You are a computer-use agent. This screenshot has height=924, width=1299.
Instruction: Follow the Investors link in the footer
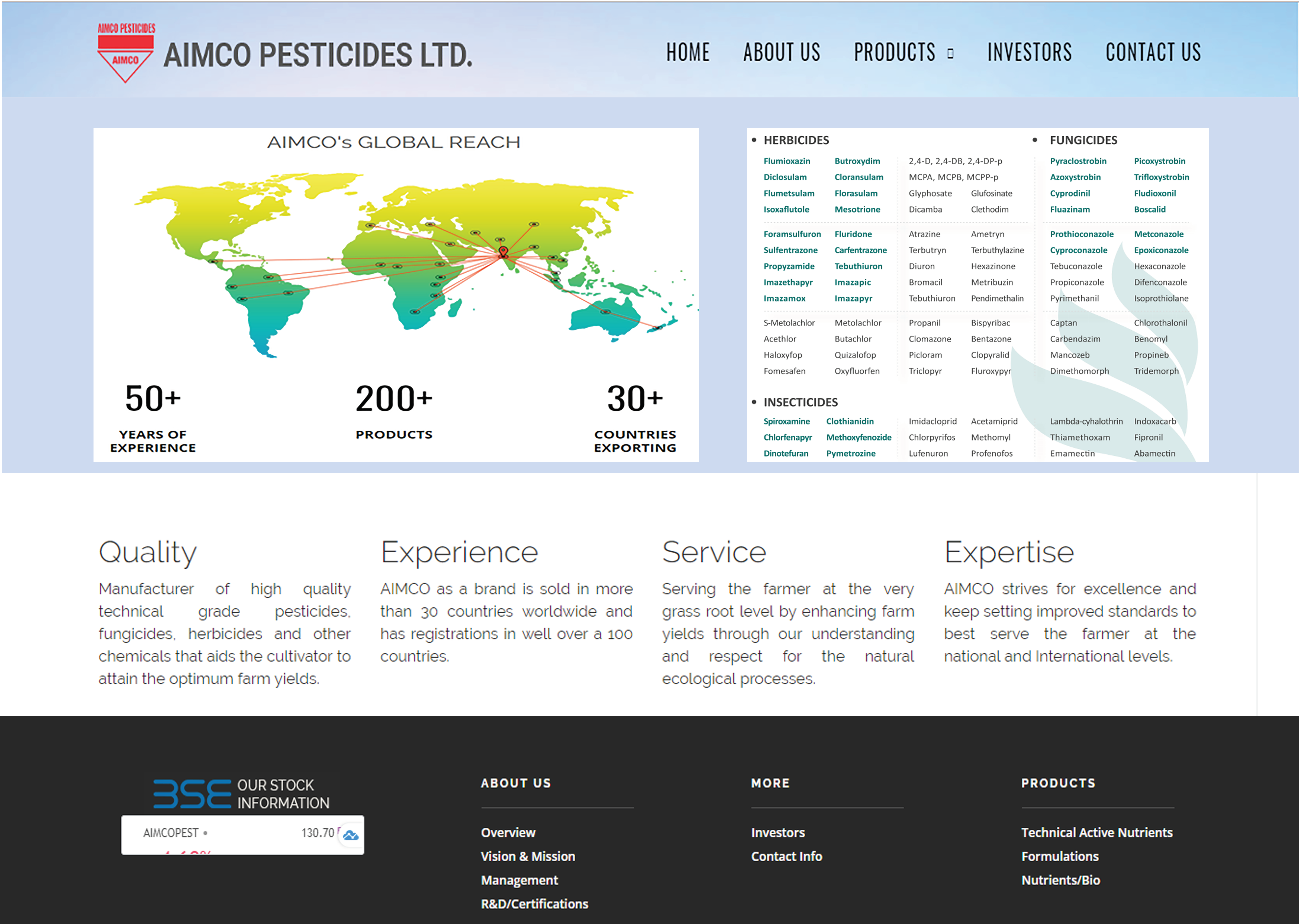(x=778, y=832)
